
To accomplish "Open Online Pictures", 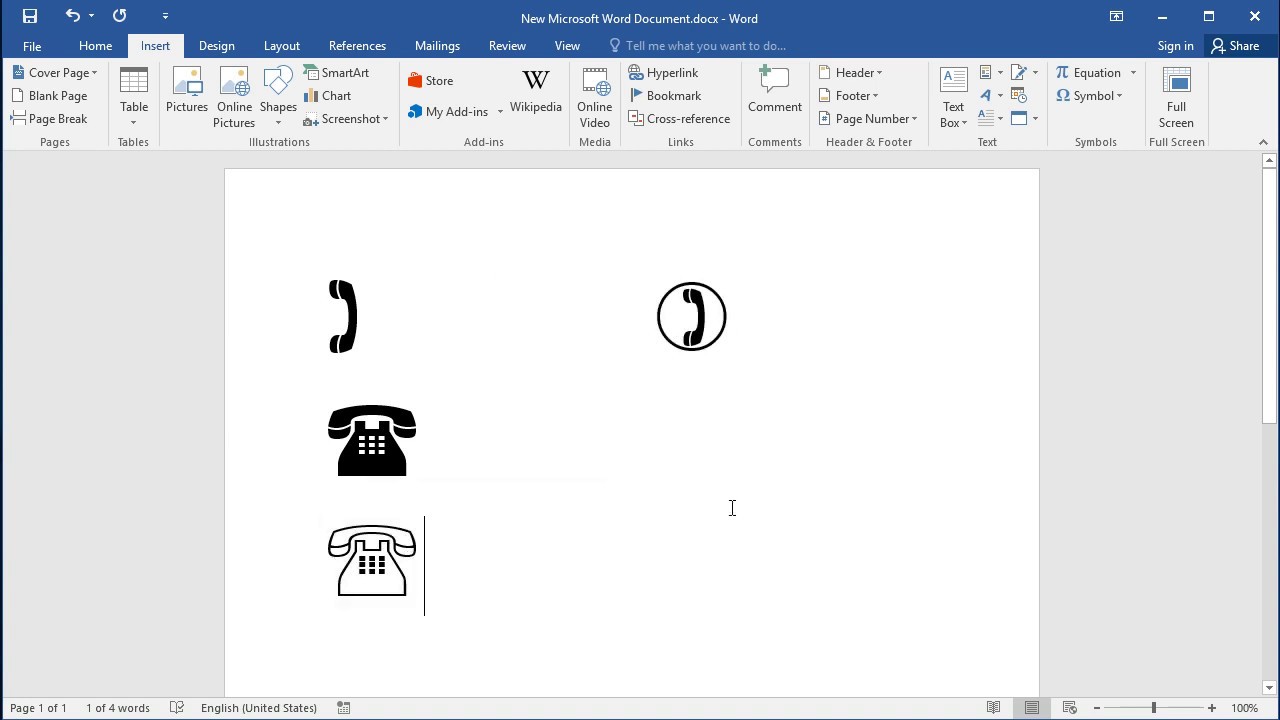I will pos(234,97).
